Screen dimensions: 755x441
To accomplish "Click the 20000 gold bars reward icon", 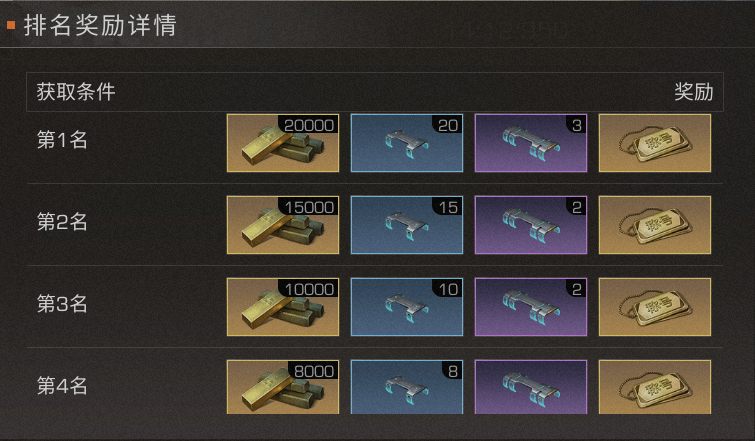I will click(x=283, y=143).
